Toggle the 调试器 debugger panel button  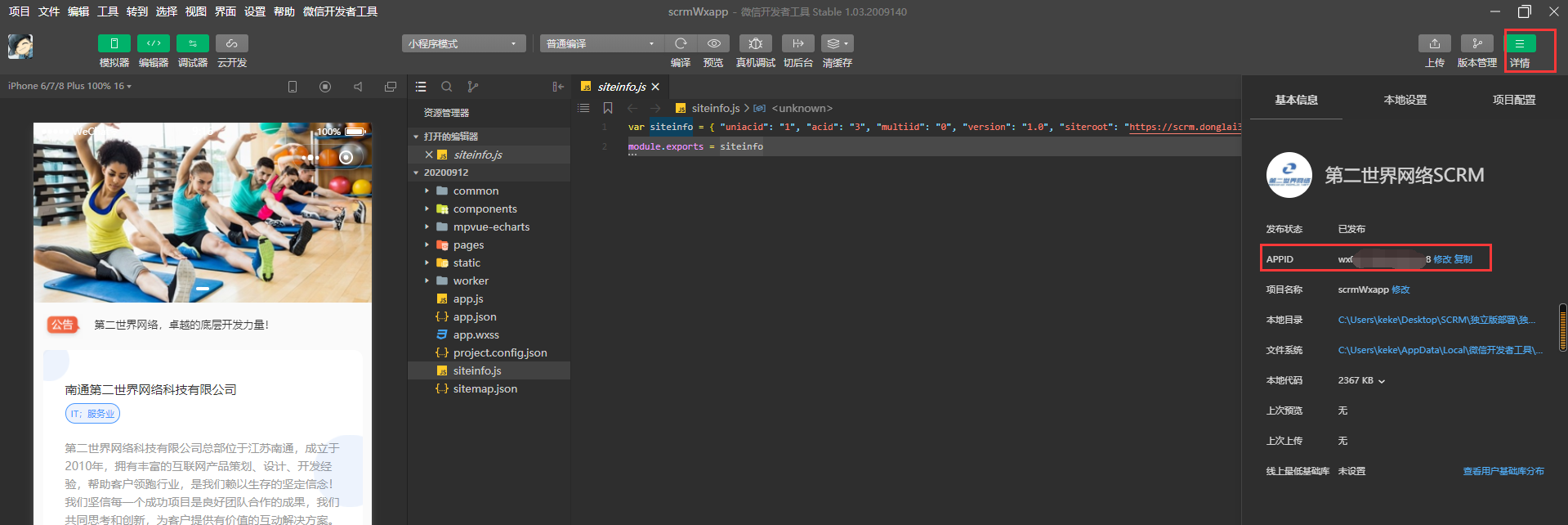[193, 43]
